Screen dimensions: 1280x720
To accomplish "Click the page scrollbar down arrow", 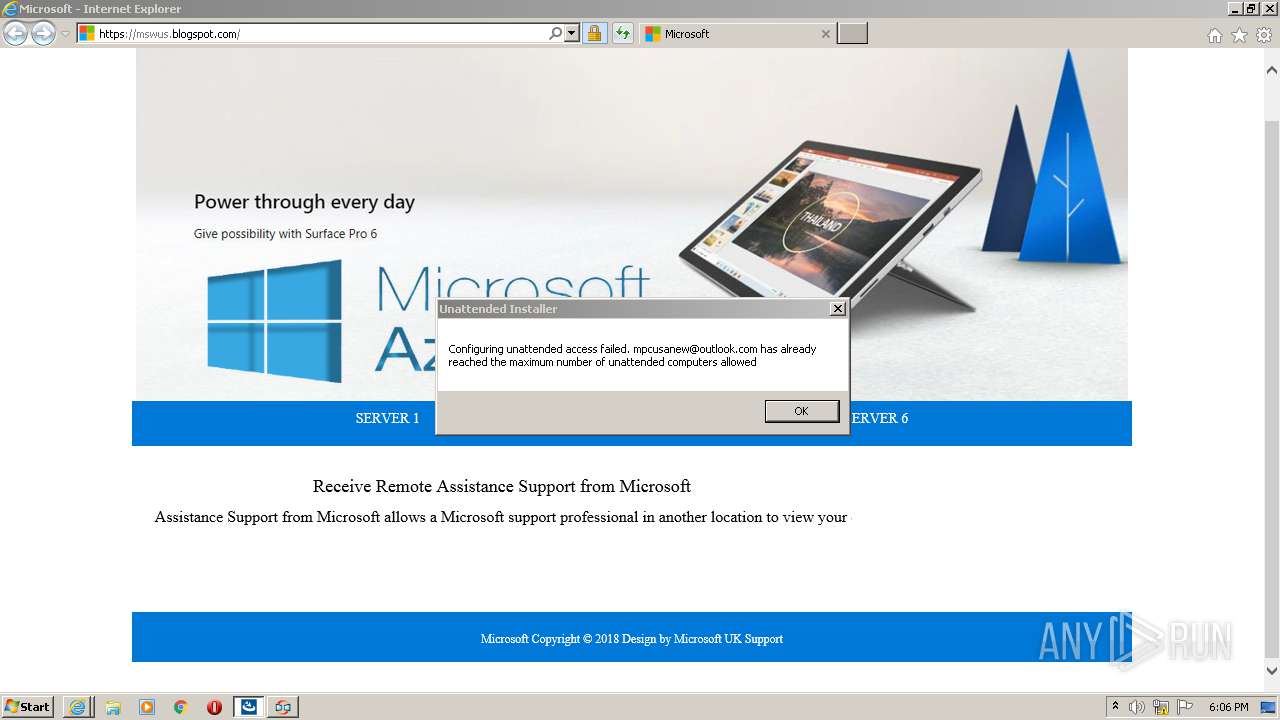I will tap(1272, 671).
